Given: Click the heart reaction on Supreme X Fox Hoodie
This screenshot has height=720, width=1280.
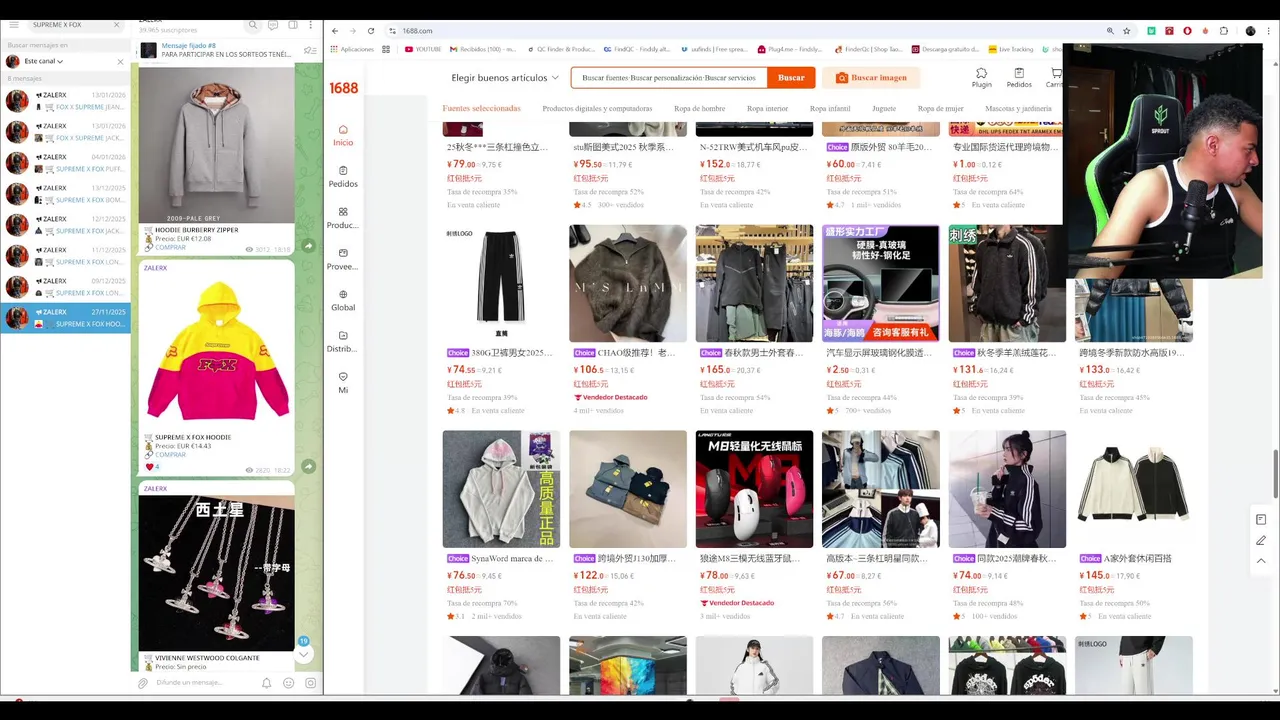Looking at the screenshot, I should (x=153, y=467).
